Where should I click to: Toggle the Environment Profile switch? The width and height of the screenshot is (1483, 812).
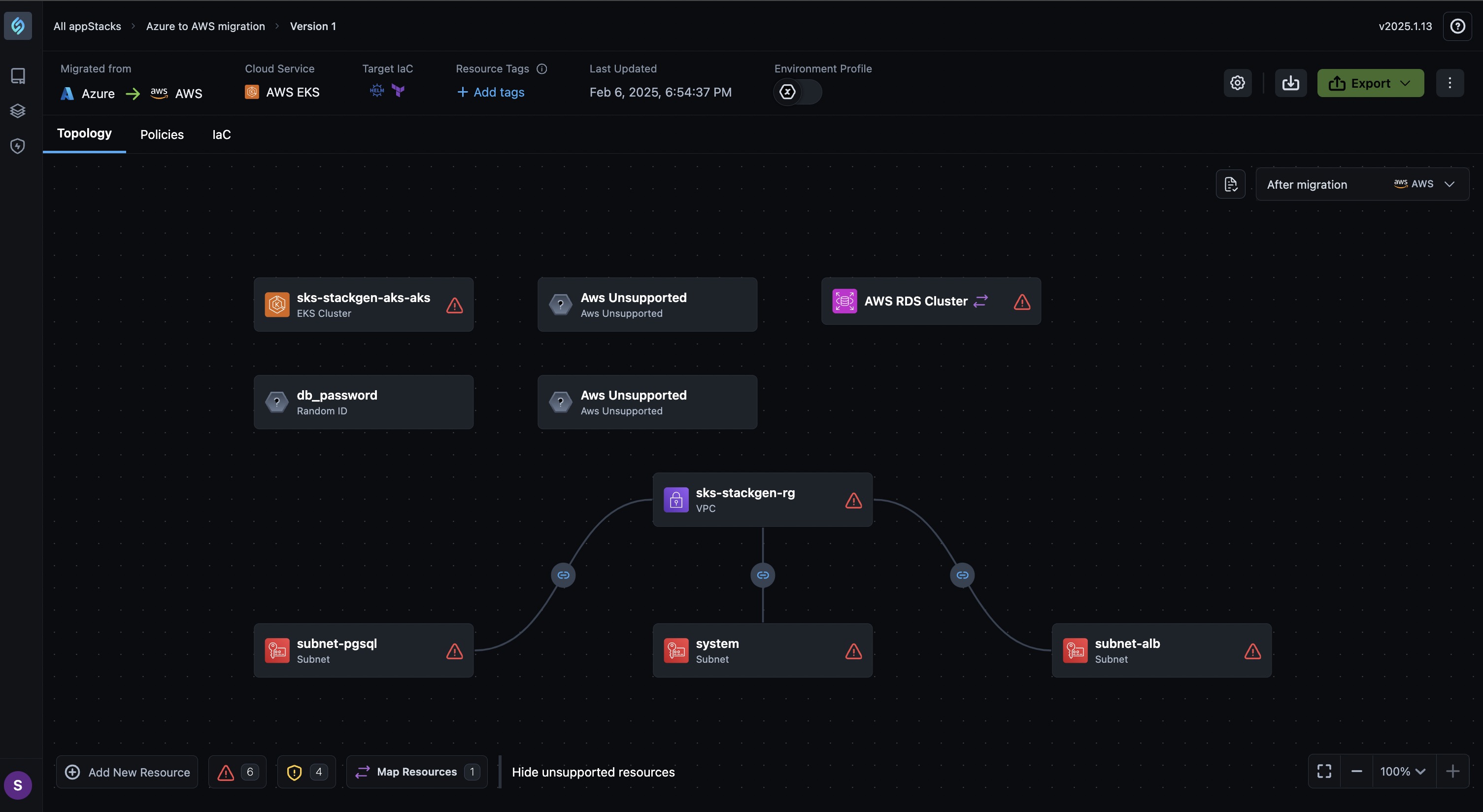coord(797,92)
